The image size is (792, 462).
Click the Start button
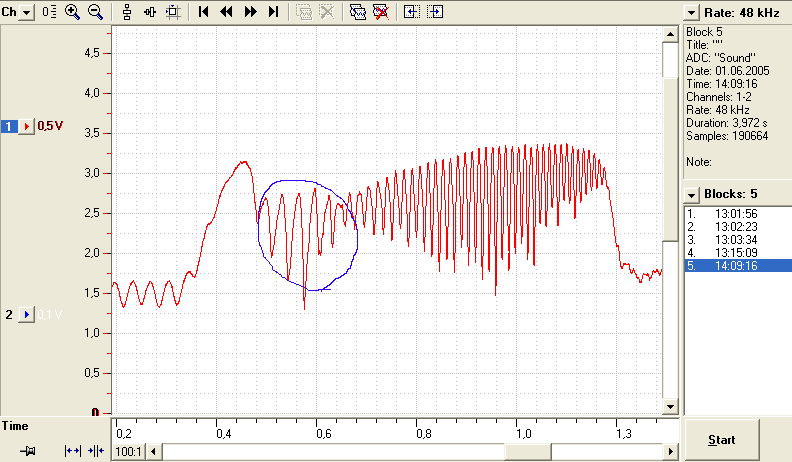(x=722, y=440)
